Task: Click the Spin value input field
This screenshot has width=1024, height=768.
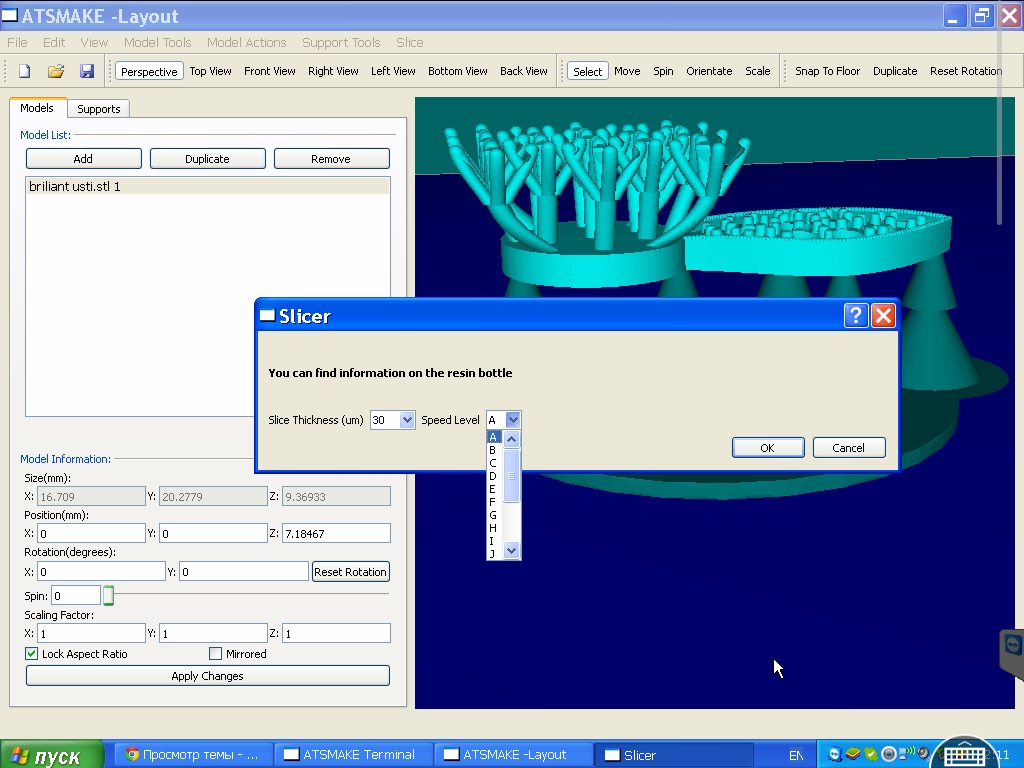Action: (76, 595)
